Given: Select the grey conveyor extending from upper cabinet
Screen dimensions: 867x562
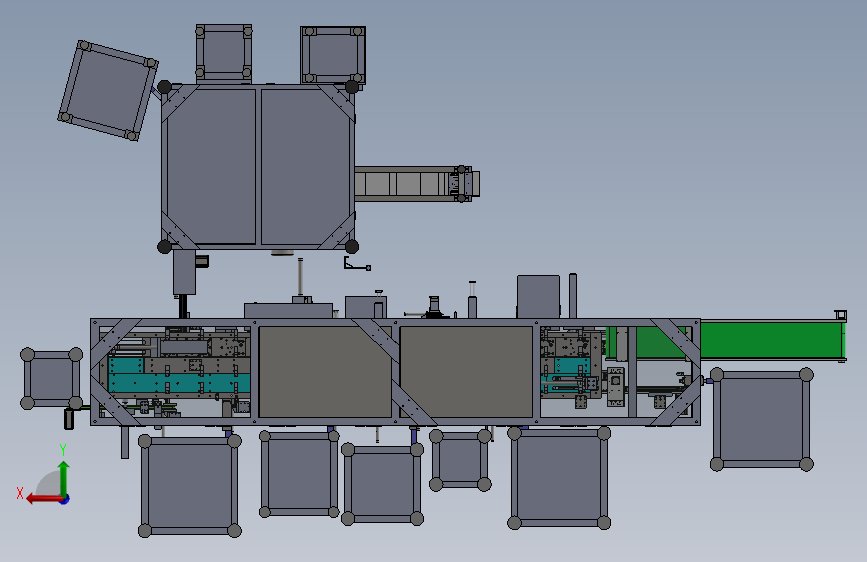Looking at the screenshot, I should pyautogui.click(x=416, y=184).
